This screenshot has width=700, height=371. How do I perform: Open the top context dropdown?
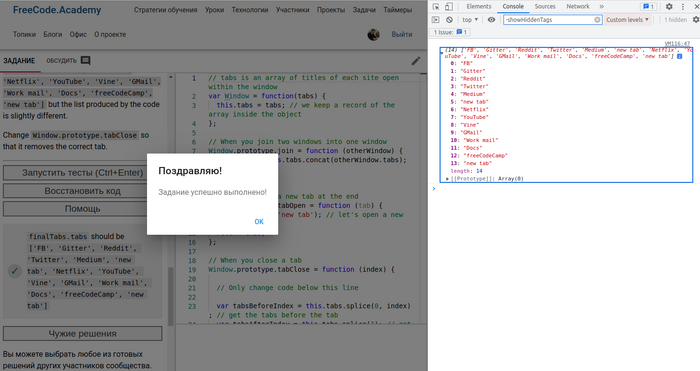(x=470, y=20)
